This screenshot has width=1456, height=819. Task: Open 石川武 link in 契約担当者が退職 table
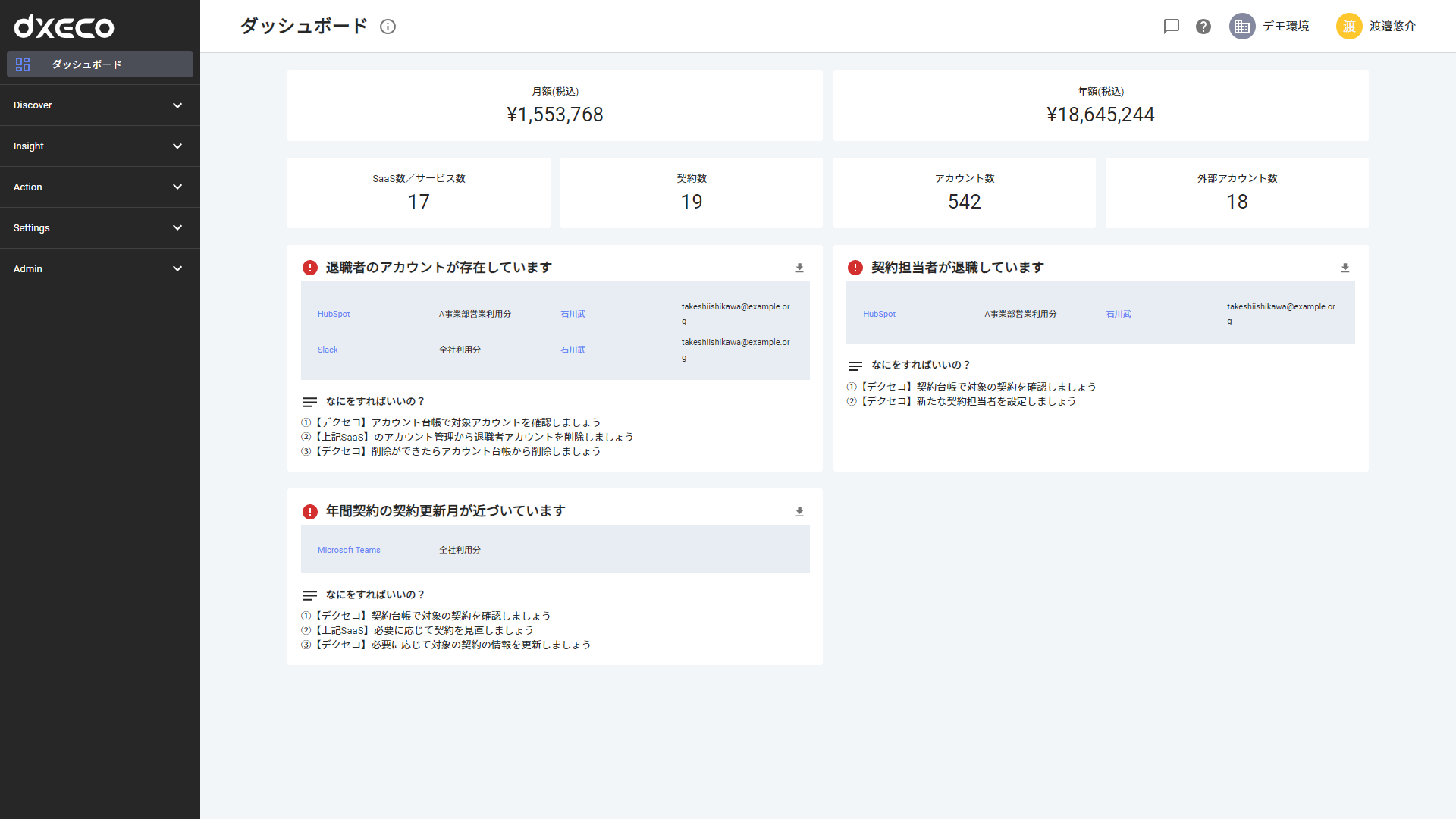1119,314
